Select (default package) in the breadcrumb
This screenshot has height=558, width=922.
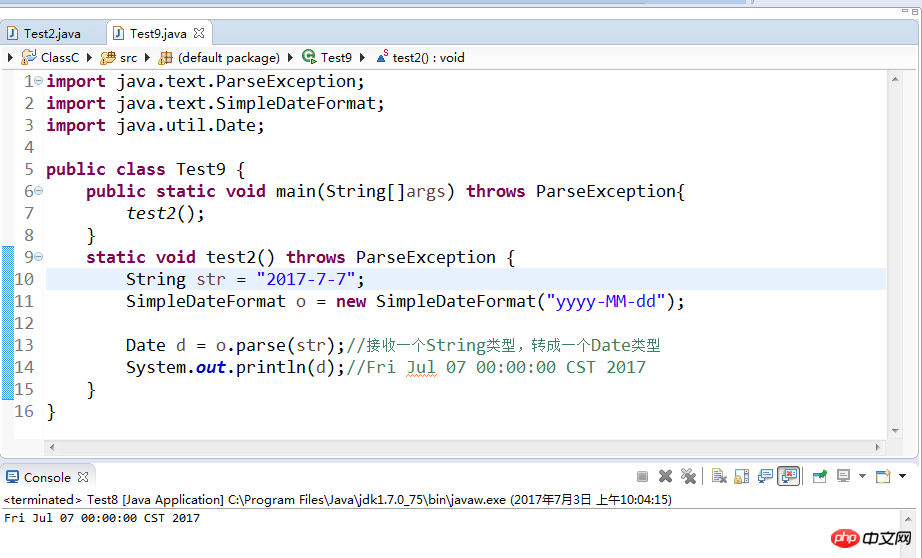point(229,58)
